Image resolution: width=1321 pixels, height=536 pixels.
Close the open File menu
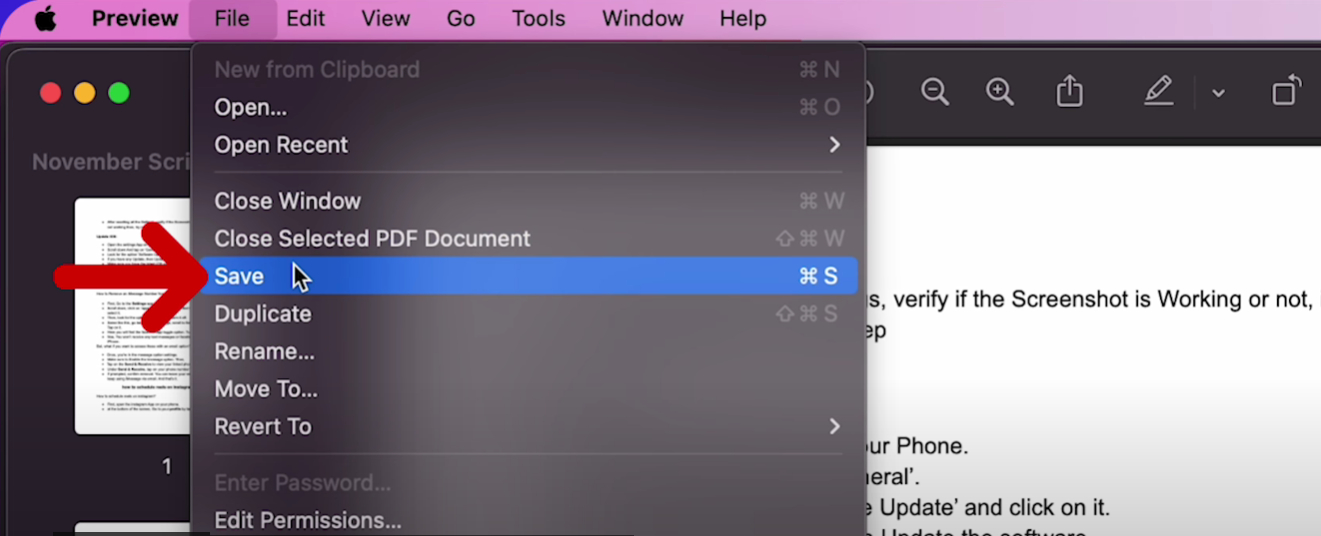click(232, 19)
